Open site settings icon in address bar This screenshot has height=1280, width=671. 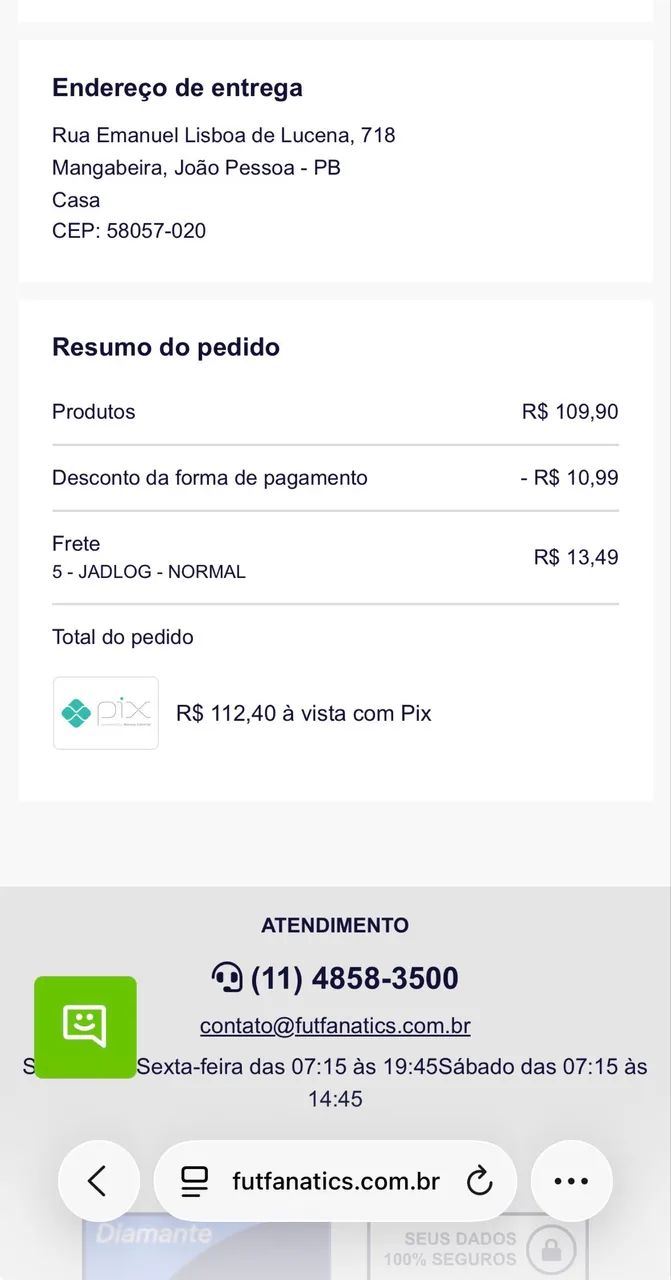(x=194, y=1181)
